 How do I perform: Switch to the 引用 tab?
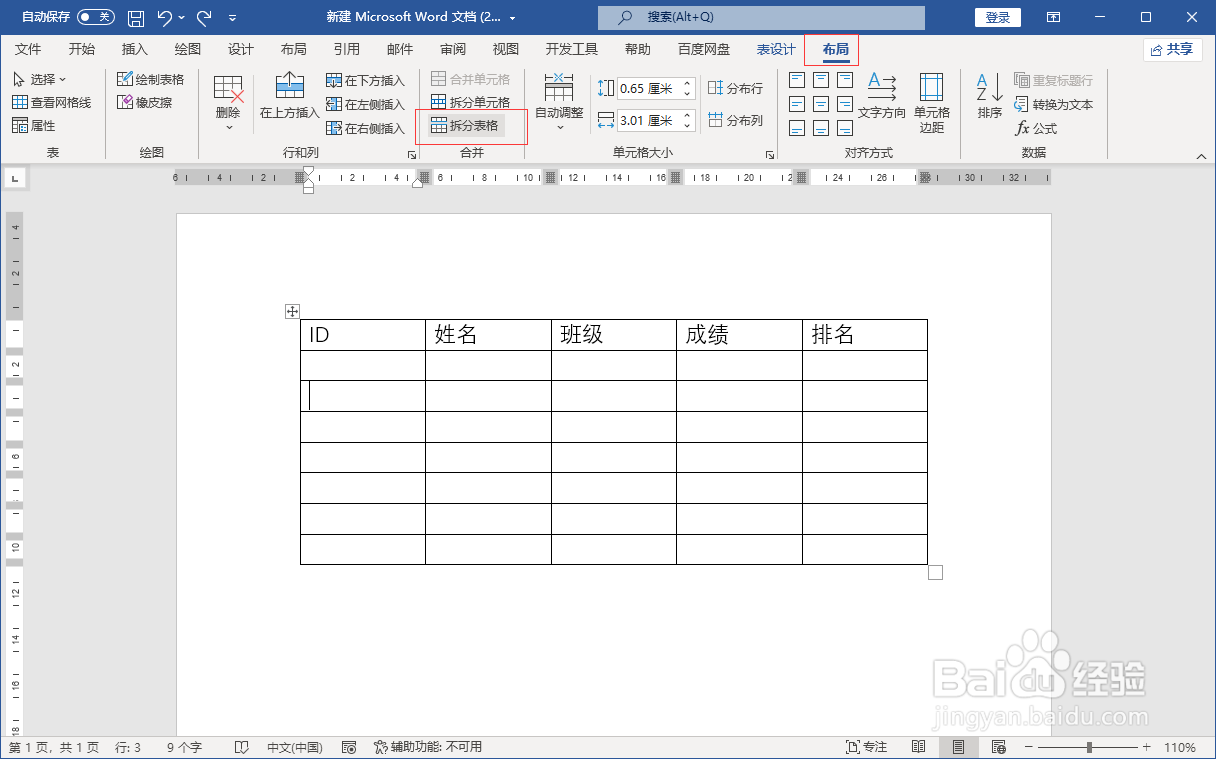click(347, 49)
